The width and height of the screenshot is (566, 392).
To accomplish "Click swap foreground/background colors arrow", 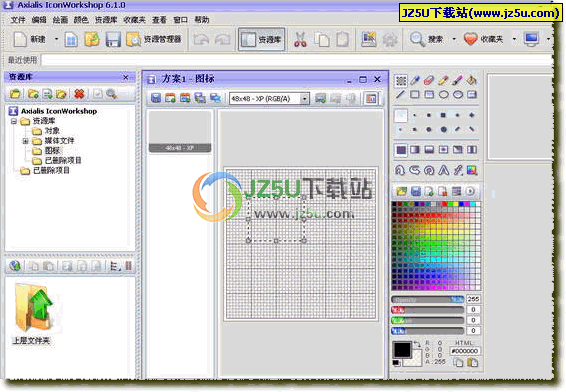I will pyautogui.click(x=417, y=345).
